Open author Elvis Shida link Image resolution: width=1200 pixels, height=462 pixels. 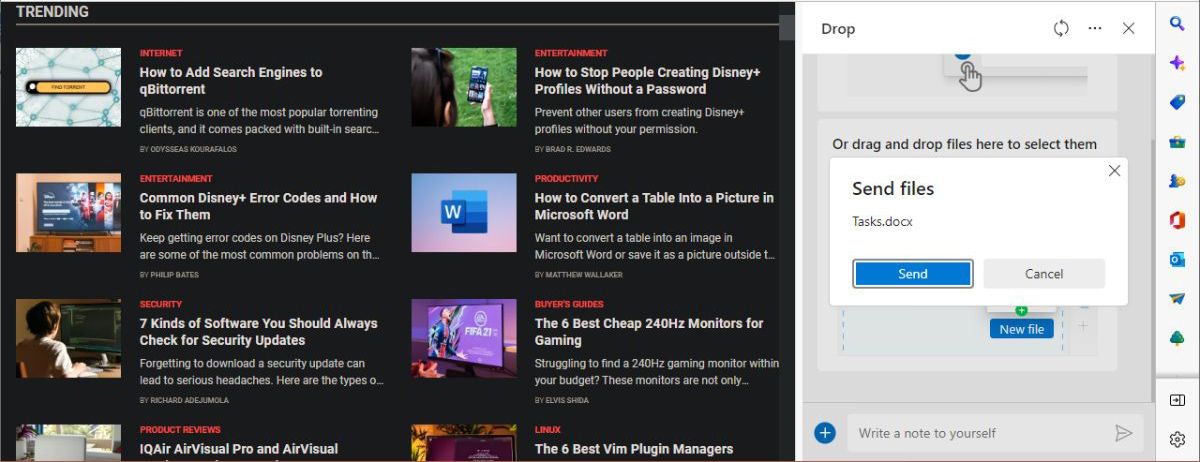tap(568, 400)
